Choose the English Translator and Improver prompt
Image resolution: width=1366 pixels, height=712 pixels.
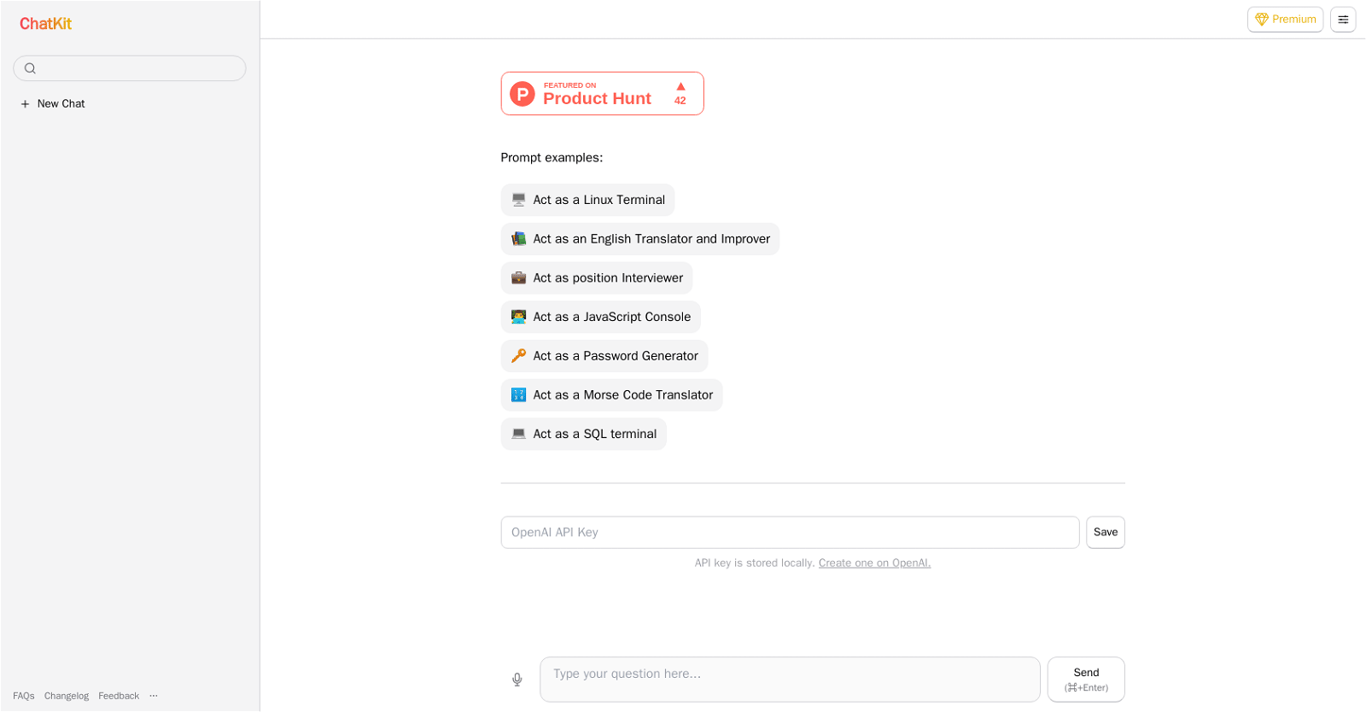click(x=640, y=239)
